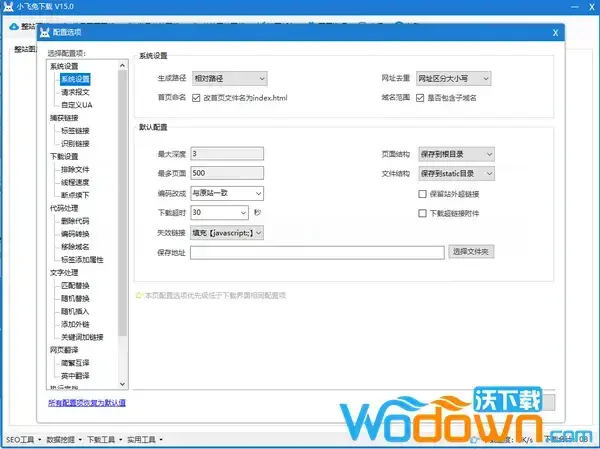Close the 配置选项 dialog

click(555, 33)
